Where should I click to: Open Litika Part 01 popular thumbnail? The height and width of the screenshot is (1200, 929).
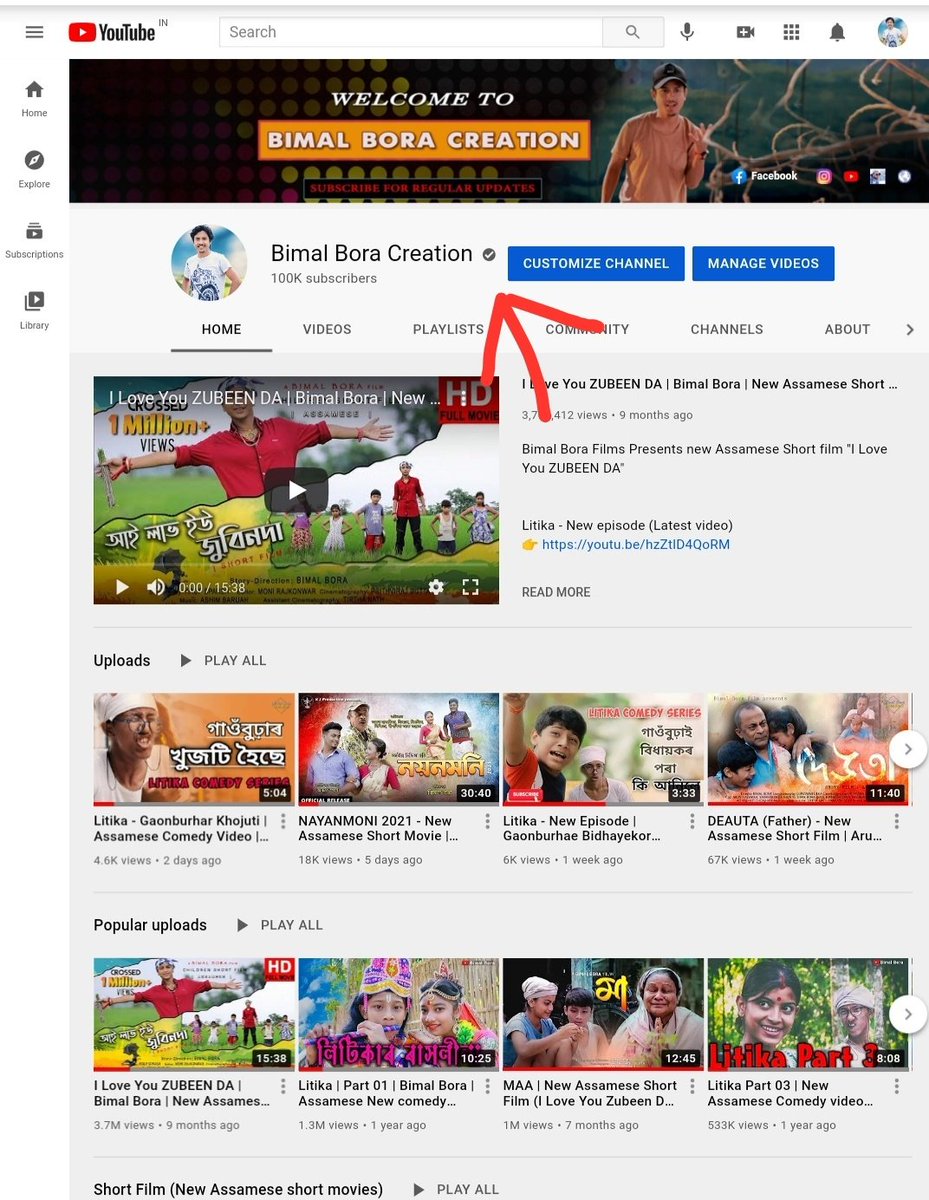click(398, 1014)
